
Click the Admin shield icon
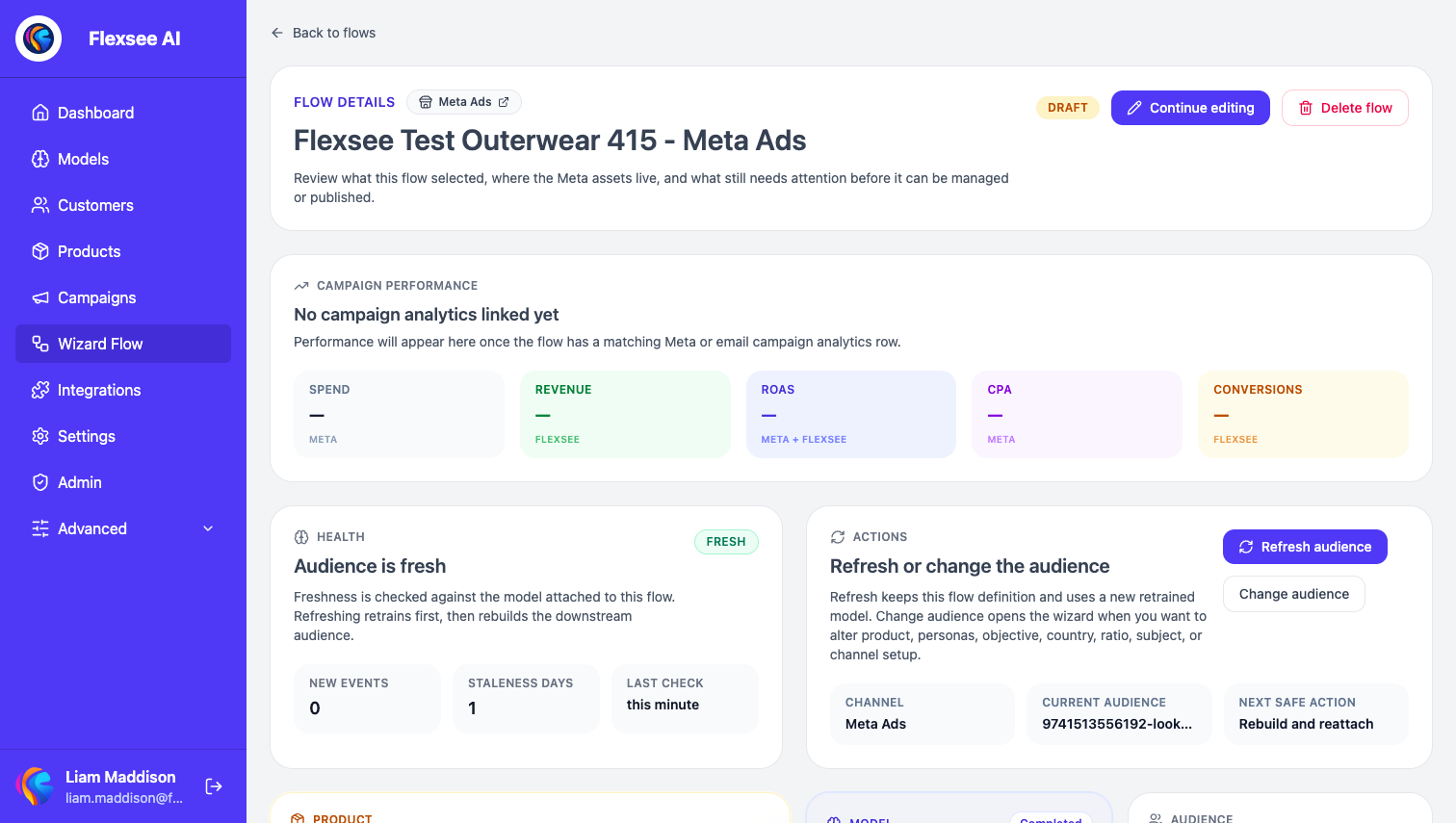pos(40,482)
